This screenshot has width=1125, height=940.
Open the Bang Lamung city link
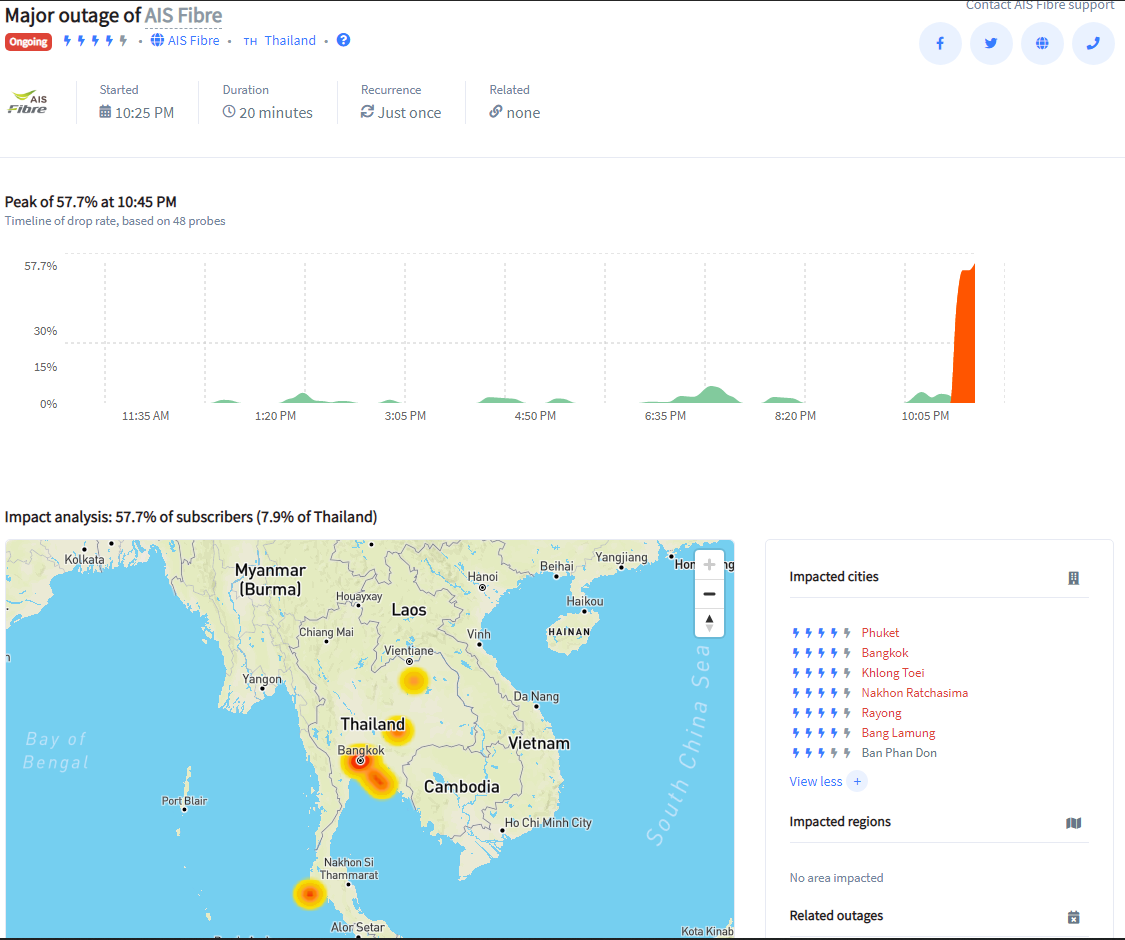898,733
